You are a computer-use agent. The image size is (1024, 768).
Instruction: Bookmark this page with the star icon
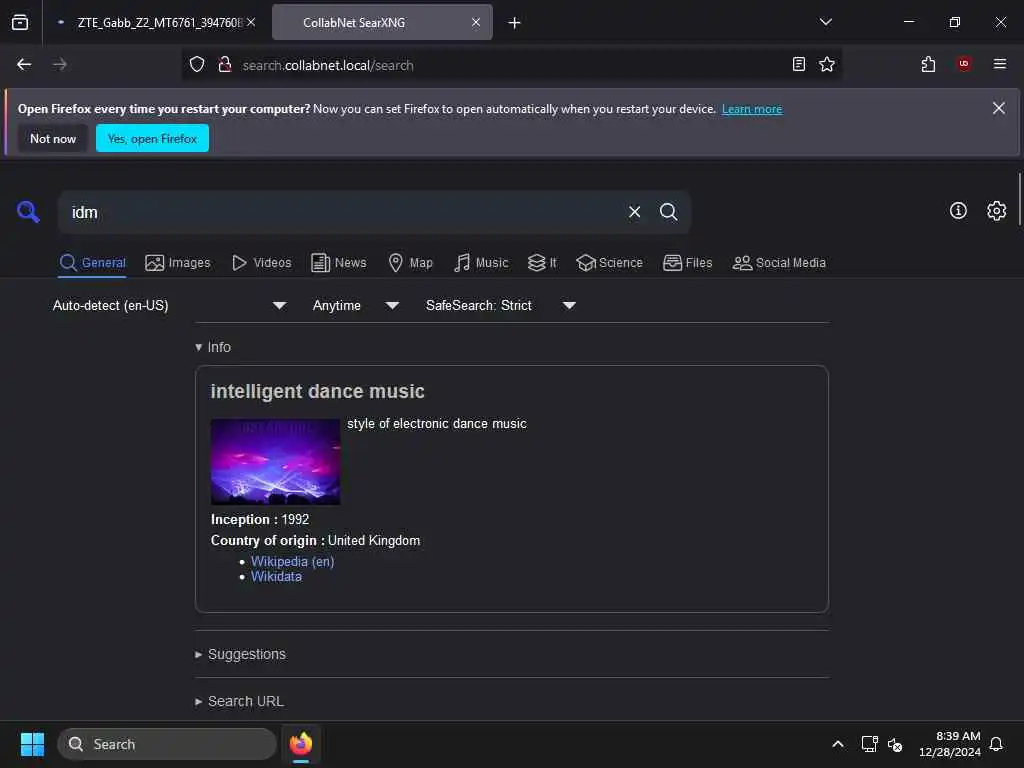(x=827, y=64)
